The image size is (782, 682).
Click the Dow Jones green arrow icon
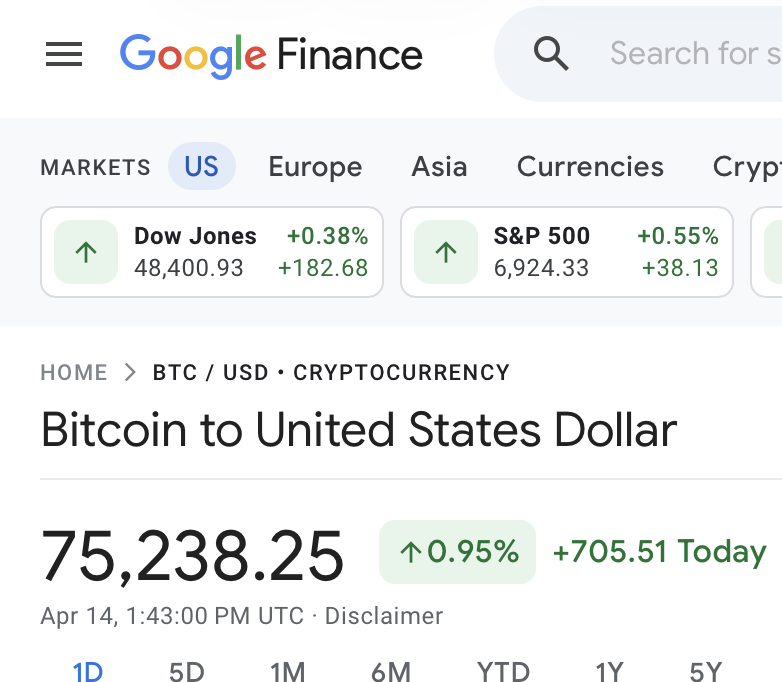coord(86,252)
